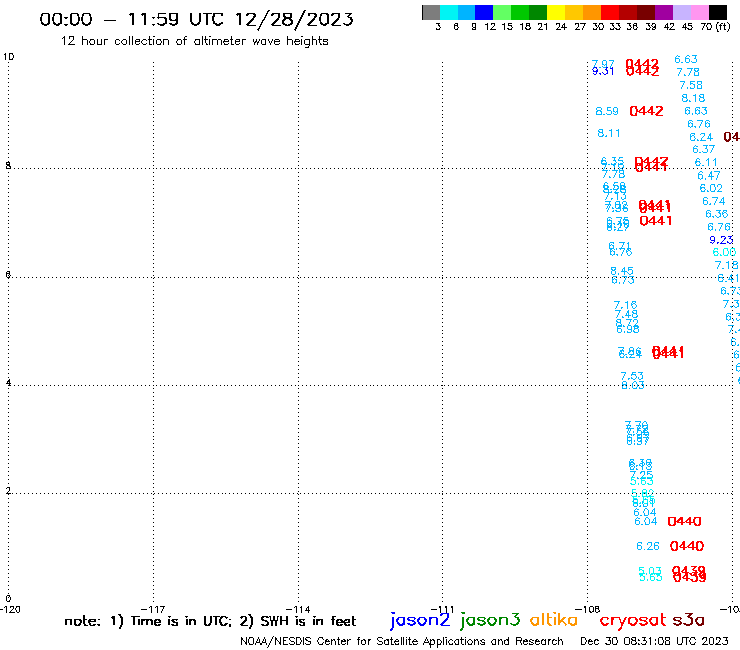
Task: Click the jason3 satellite legend label
Action: click(490, 620)
